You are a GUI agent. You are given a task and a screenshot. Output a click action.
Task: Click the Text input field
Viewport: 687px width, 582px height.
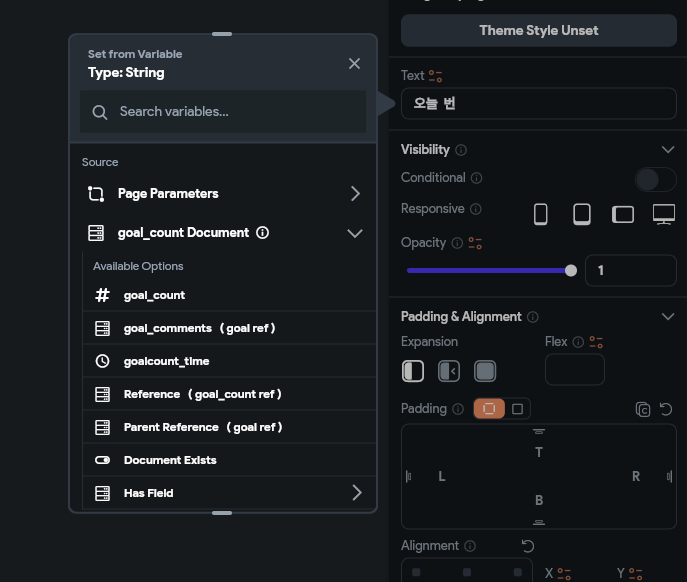[x=538, y=103]
